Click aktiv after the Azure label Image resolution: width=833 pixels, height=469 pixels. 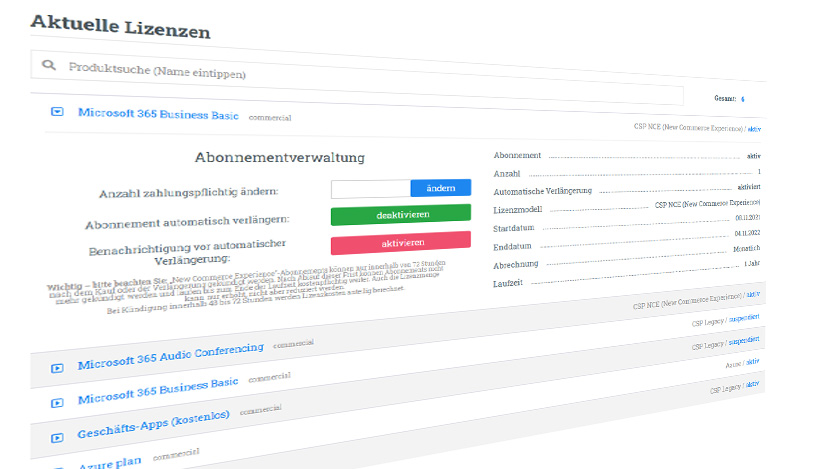[752, 362]
